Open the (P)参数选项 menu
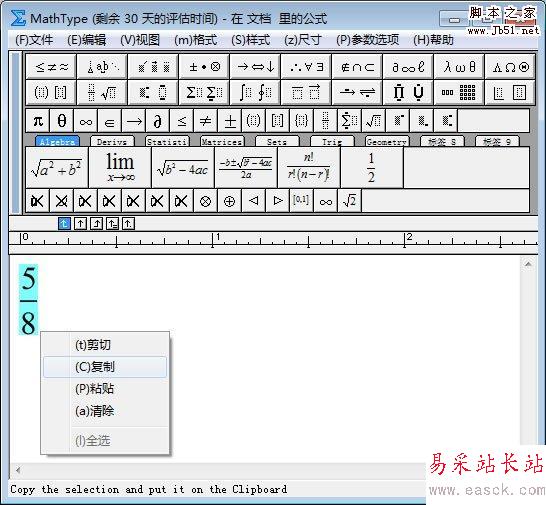546x505 pixels. [367, 40]
